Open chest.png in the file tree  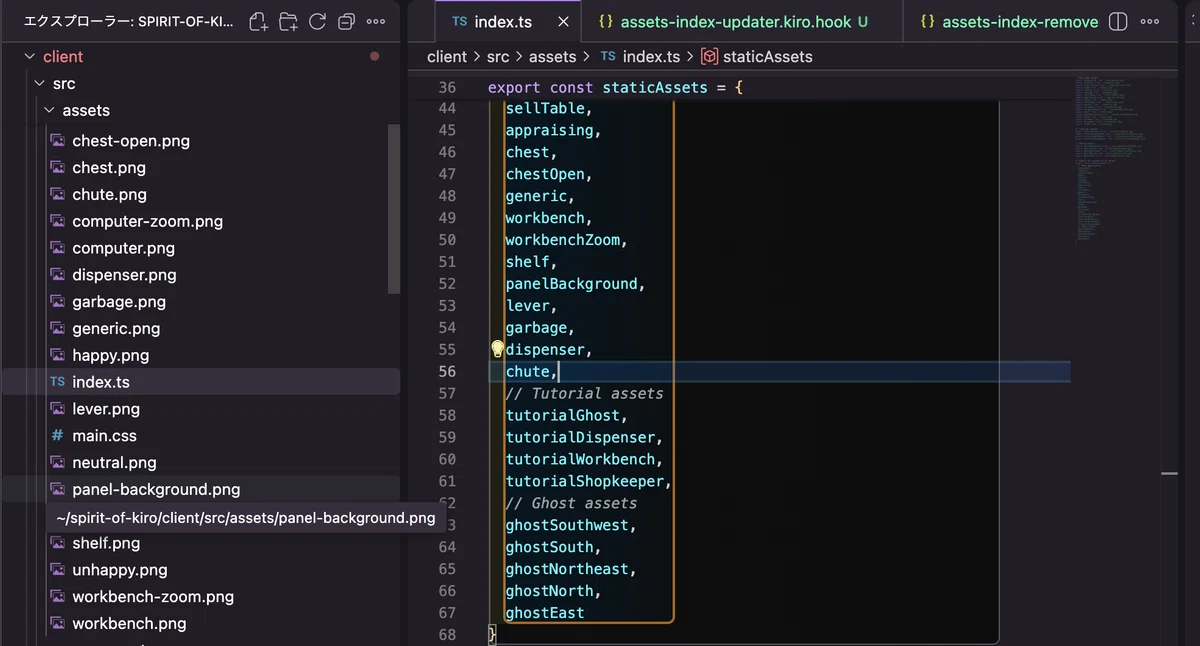pyautogui.click(x=109, y=168)
